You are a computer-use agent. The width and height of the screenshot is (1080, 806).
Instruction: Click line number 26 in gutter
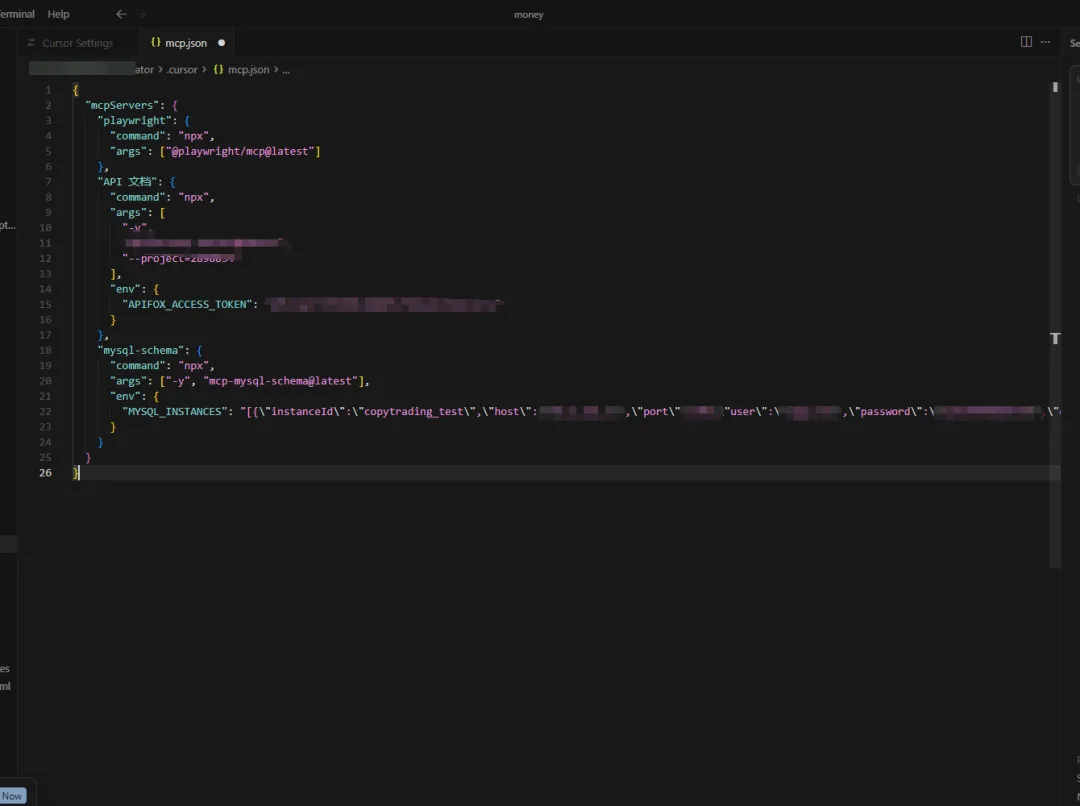[x=45, y=473]
